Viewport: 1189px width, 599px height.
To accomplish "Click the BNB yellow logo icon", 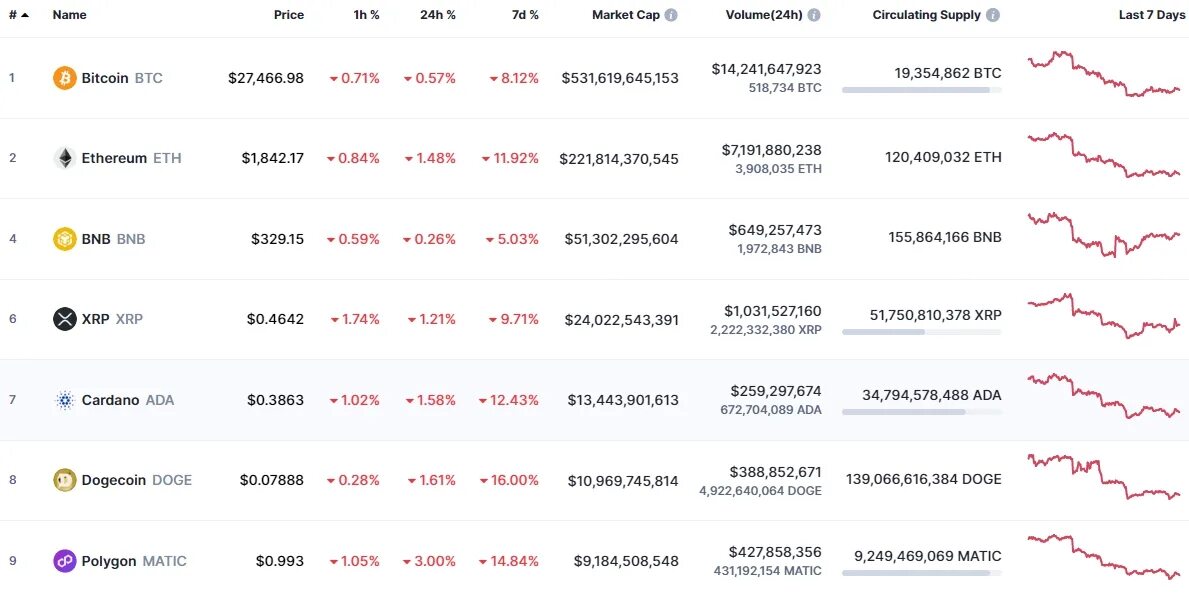I will pyautogui.click(x=64, y=239).
